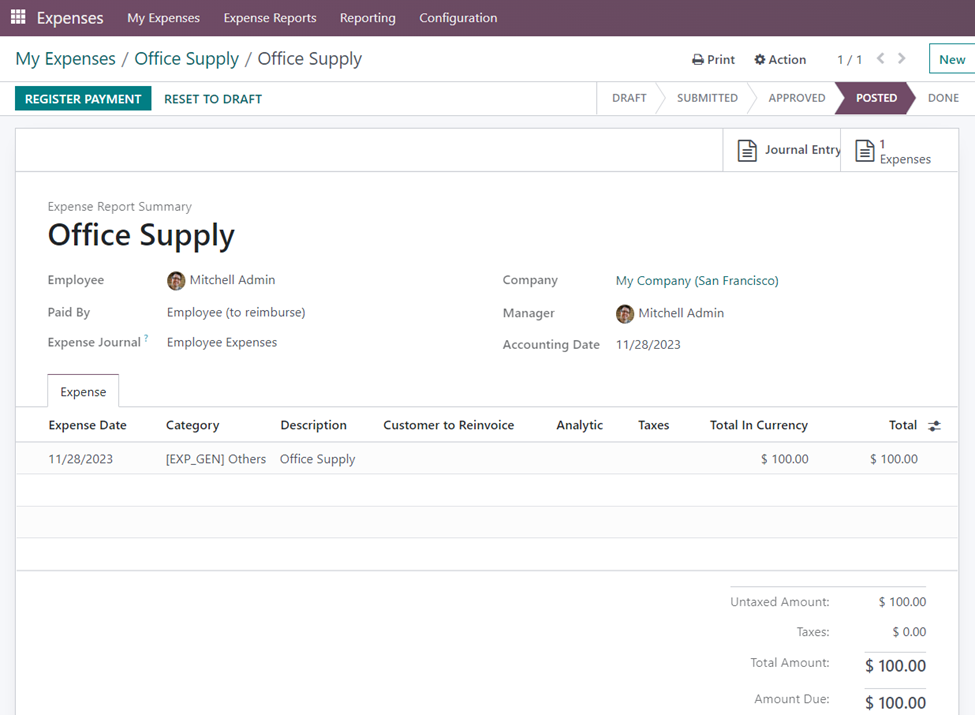This screenshot has height=715, width=975.
Task: Go to previous record arrow
Action: [881, 59]
